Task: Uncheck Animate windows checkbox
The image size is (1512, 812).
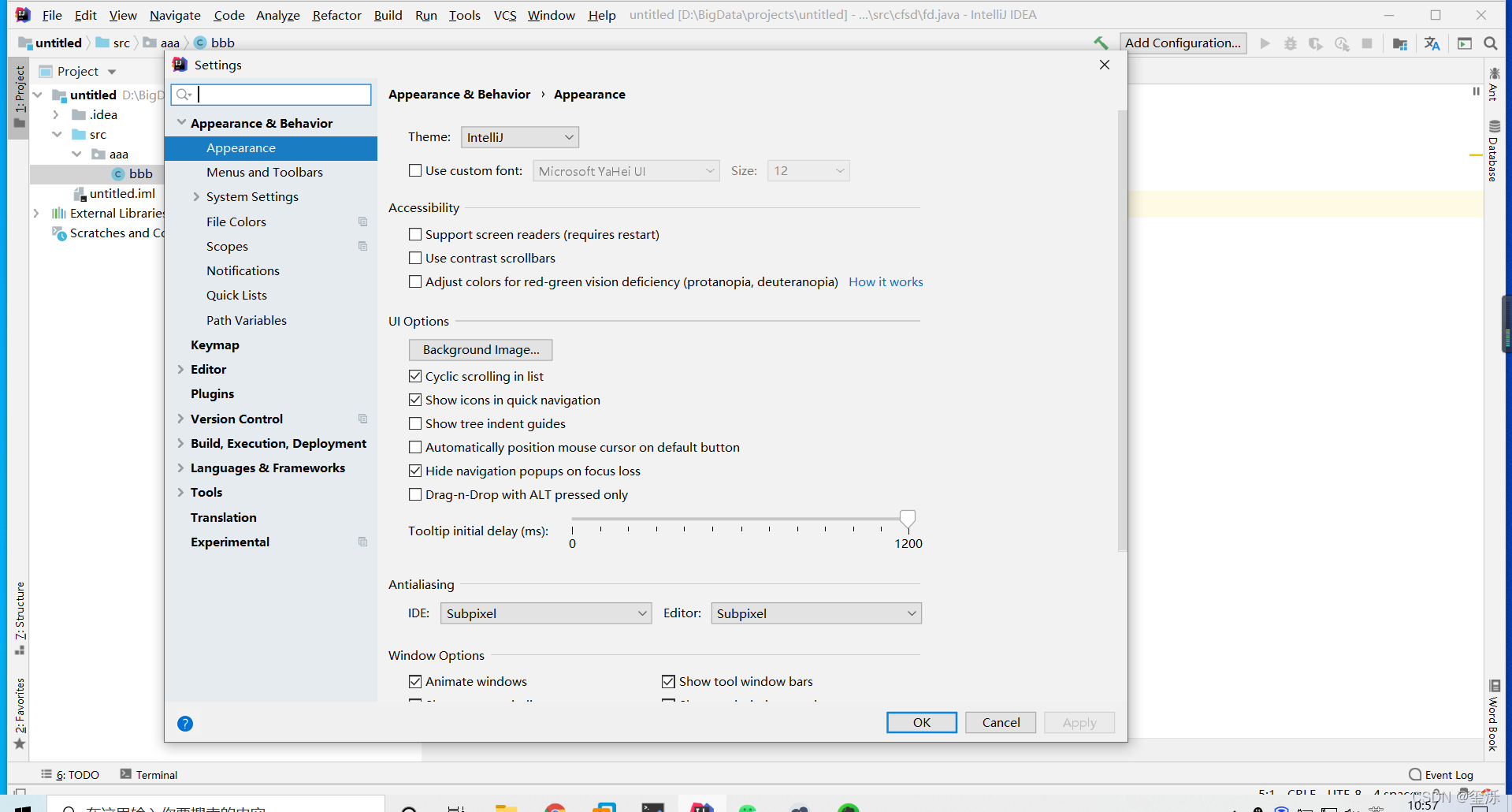Action: tap(415, 681)
